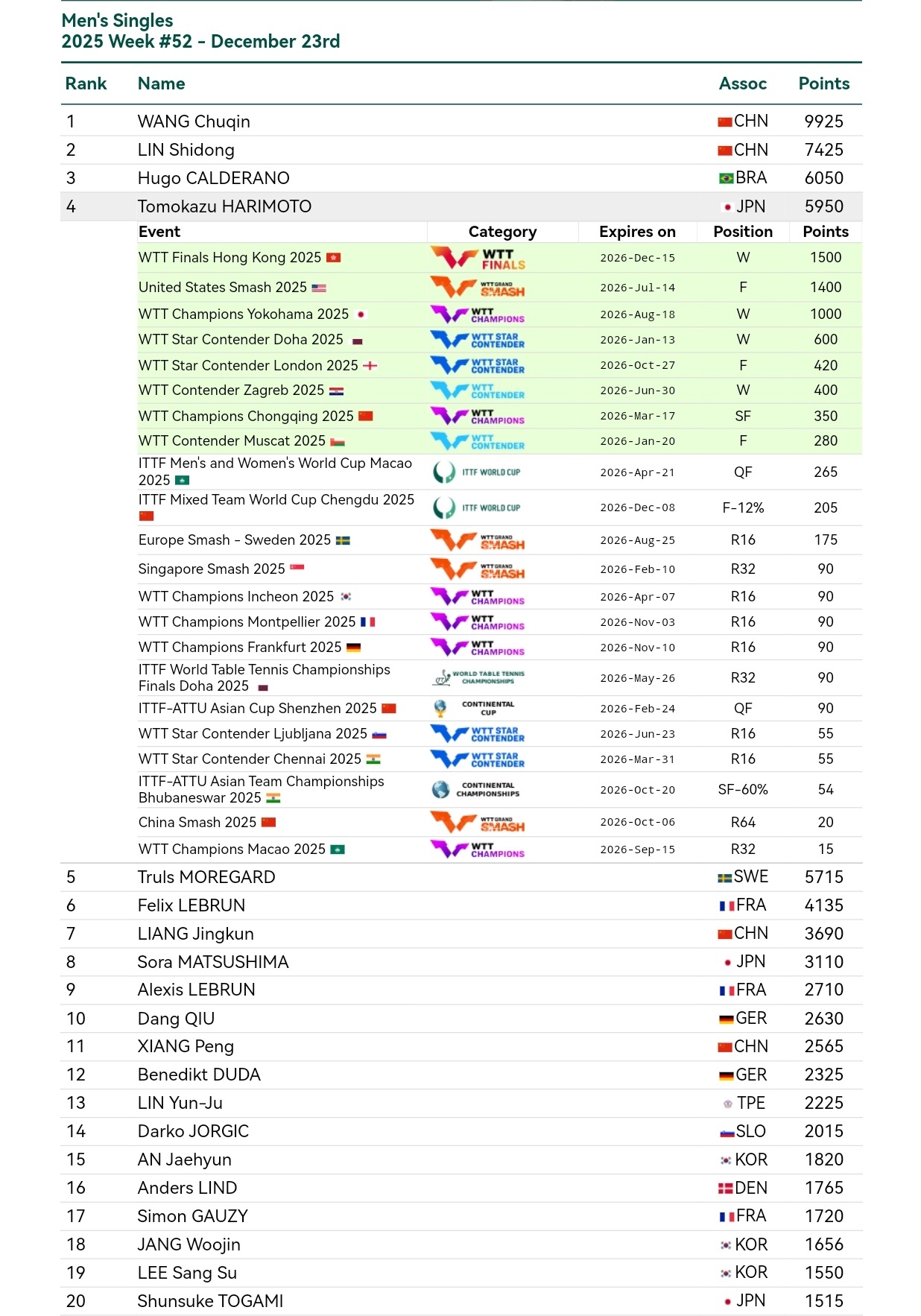Click the WTT Champions logo in Yokohama row
This screenshot has width=921, height=1316.
click(x=478, y=314)
